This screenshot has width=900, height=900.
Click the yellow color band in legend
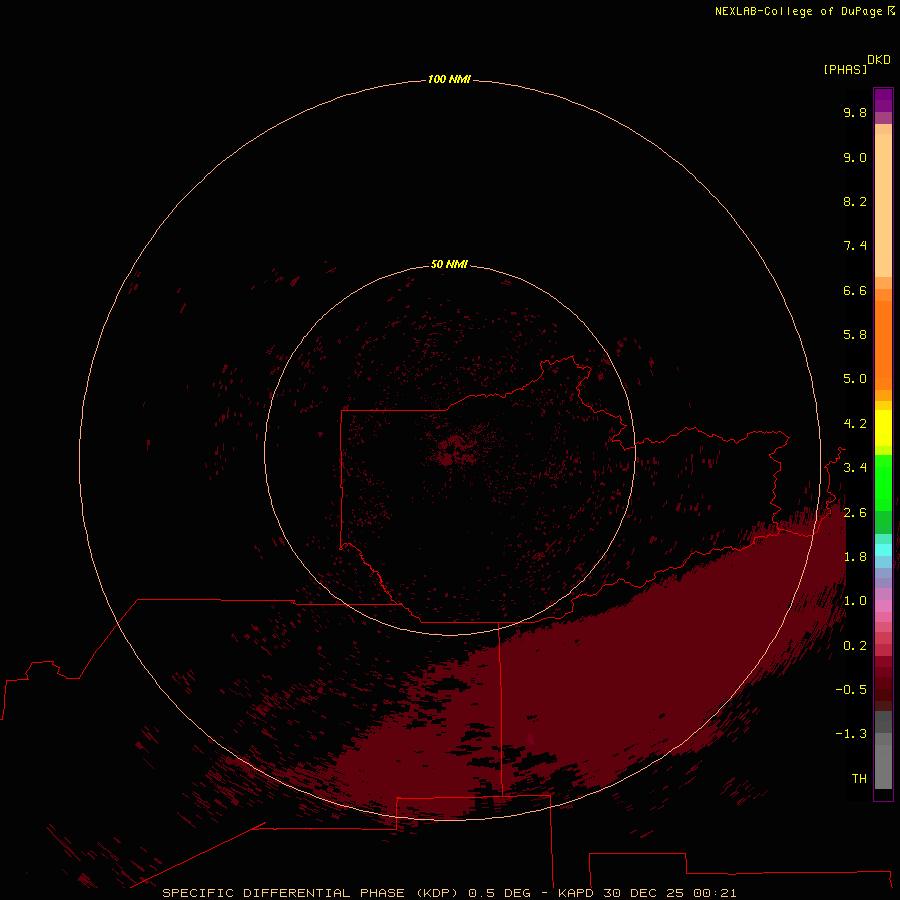(883, 428)
